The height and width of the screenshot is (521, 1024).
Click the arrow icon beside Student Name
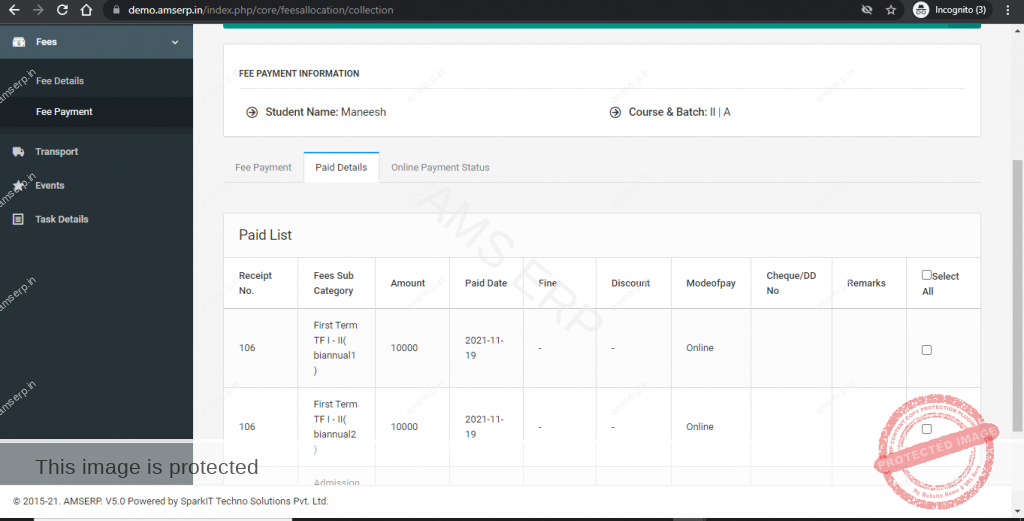(x=251, y=112)
